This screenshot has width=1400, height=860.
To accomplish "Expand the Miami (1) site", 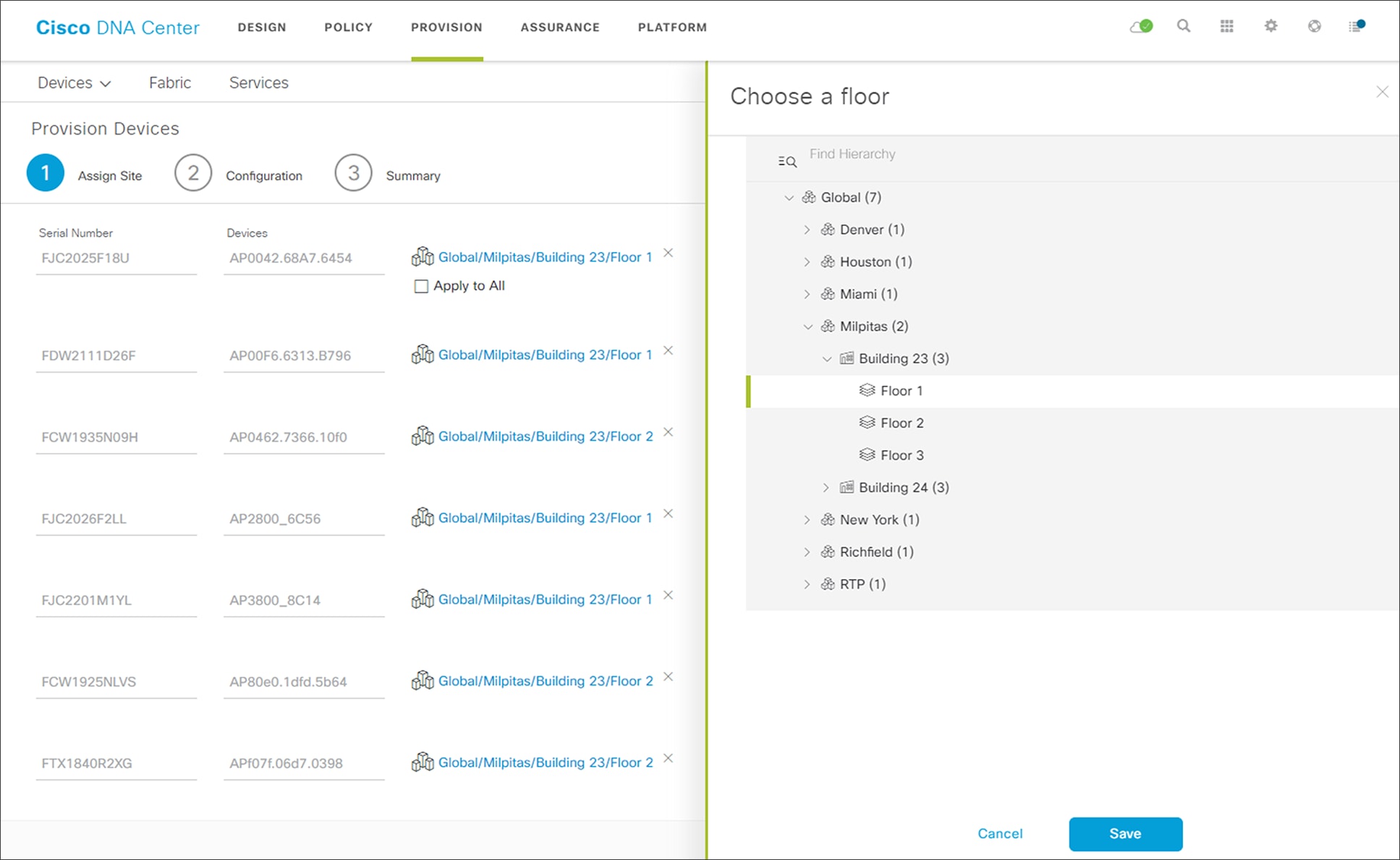I will coord(807,294).
